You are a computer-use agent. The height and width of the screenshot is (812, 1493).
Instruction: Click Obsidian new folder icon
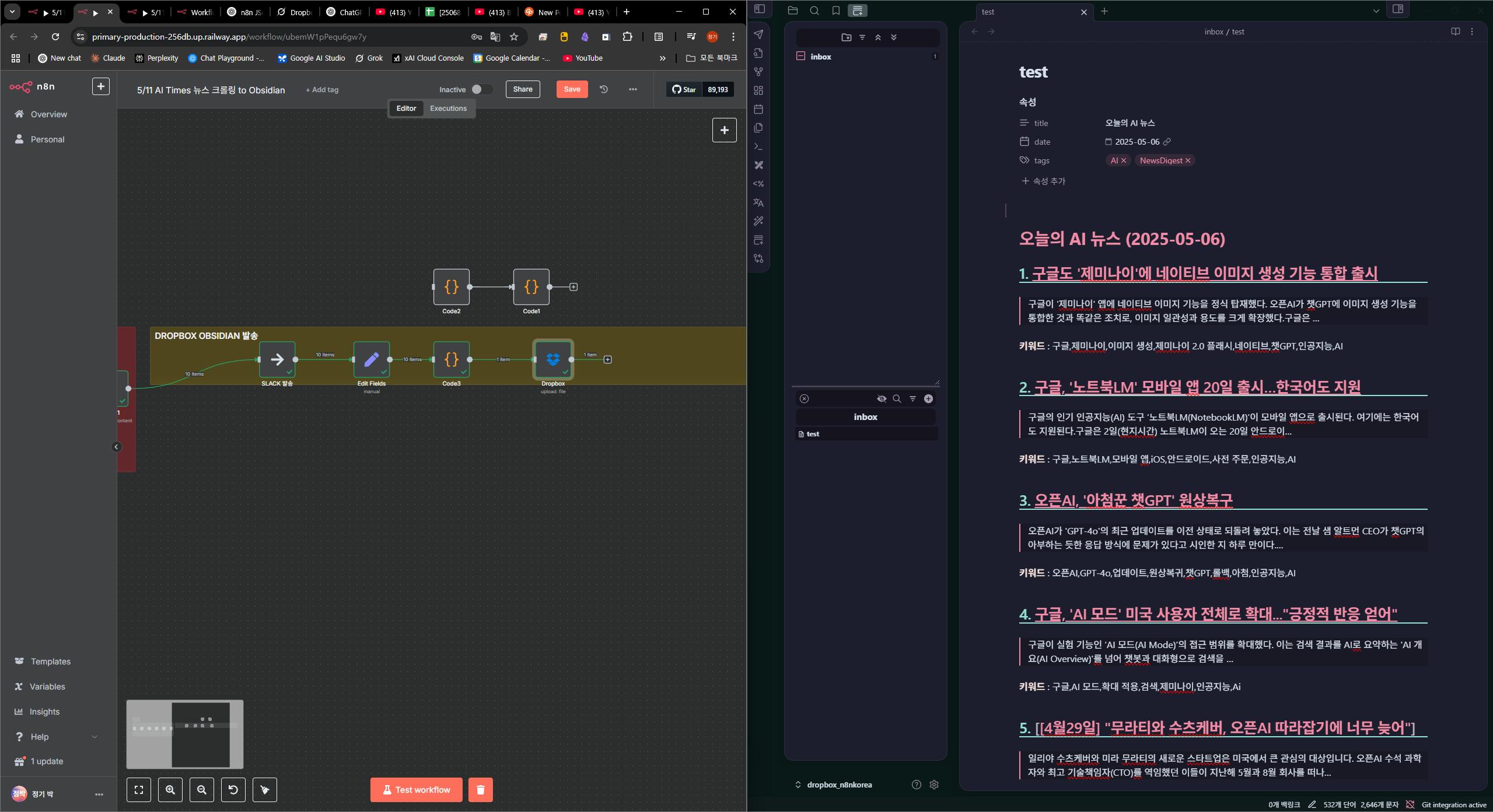[x=847, y=37]
